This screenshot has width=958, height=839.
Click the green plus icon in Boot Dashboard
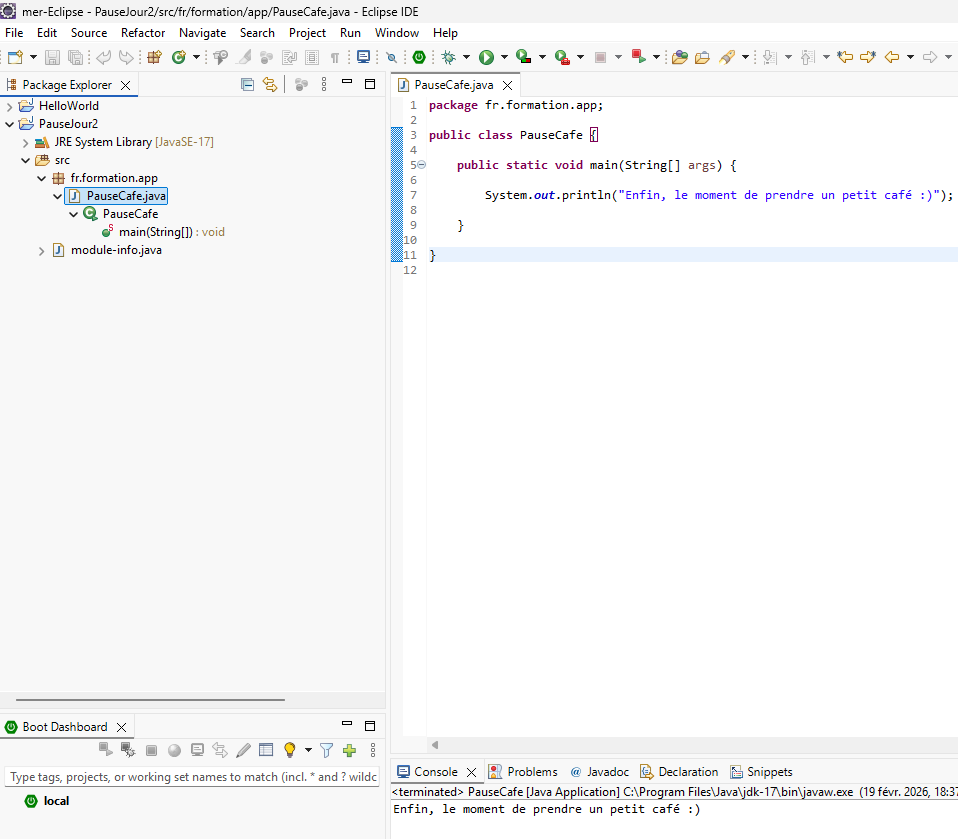click(x=349, y=750)
